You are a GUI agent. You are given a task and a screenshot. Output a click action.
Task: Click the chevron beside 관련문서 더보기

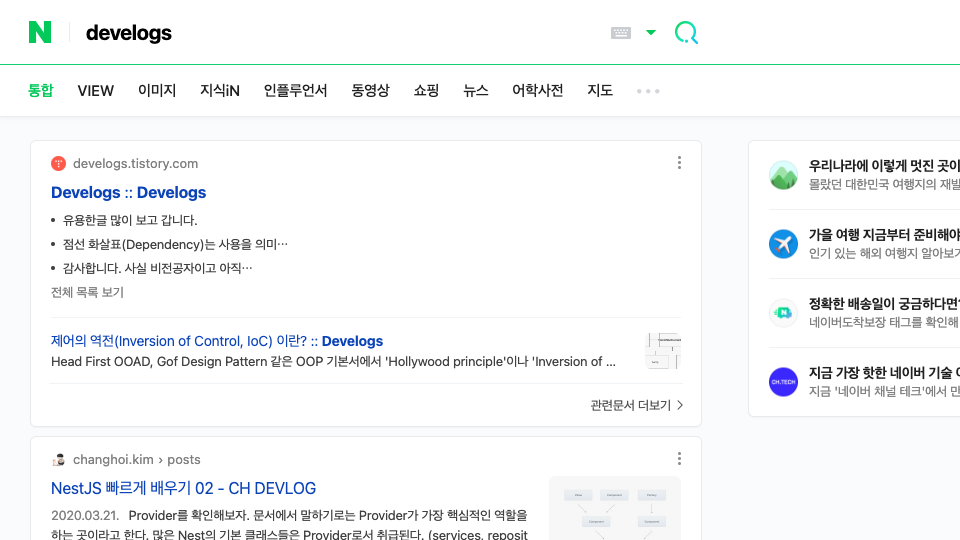(x=680, y=405)
